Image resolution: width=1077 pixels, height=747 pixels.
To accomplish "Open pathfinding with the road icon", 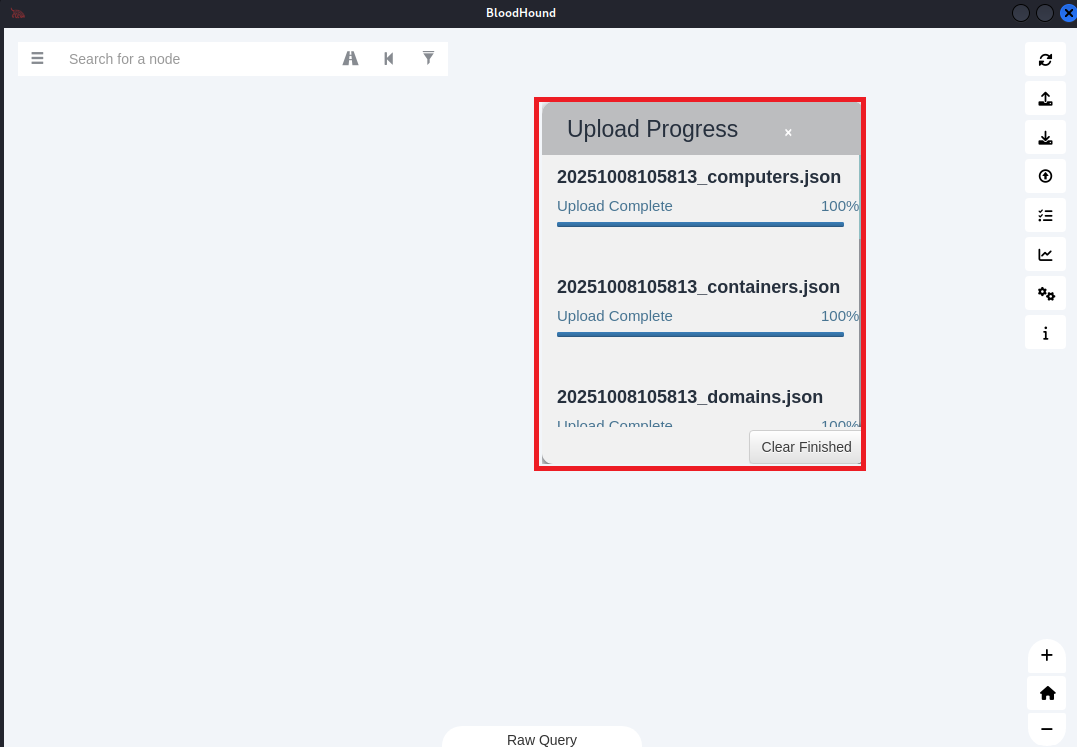I will point(350,58).
